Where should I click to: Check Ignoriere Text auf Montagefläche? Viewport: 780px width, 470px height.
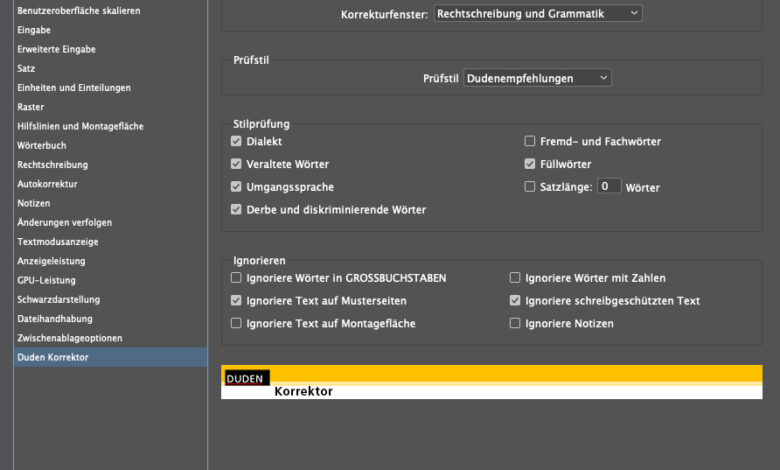237,323
